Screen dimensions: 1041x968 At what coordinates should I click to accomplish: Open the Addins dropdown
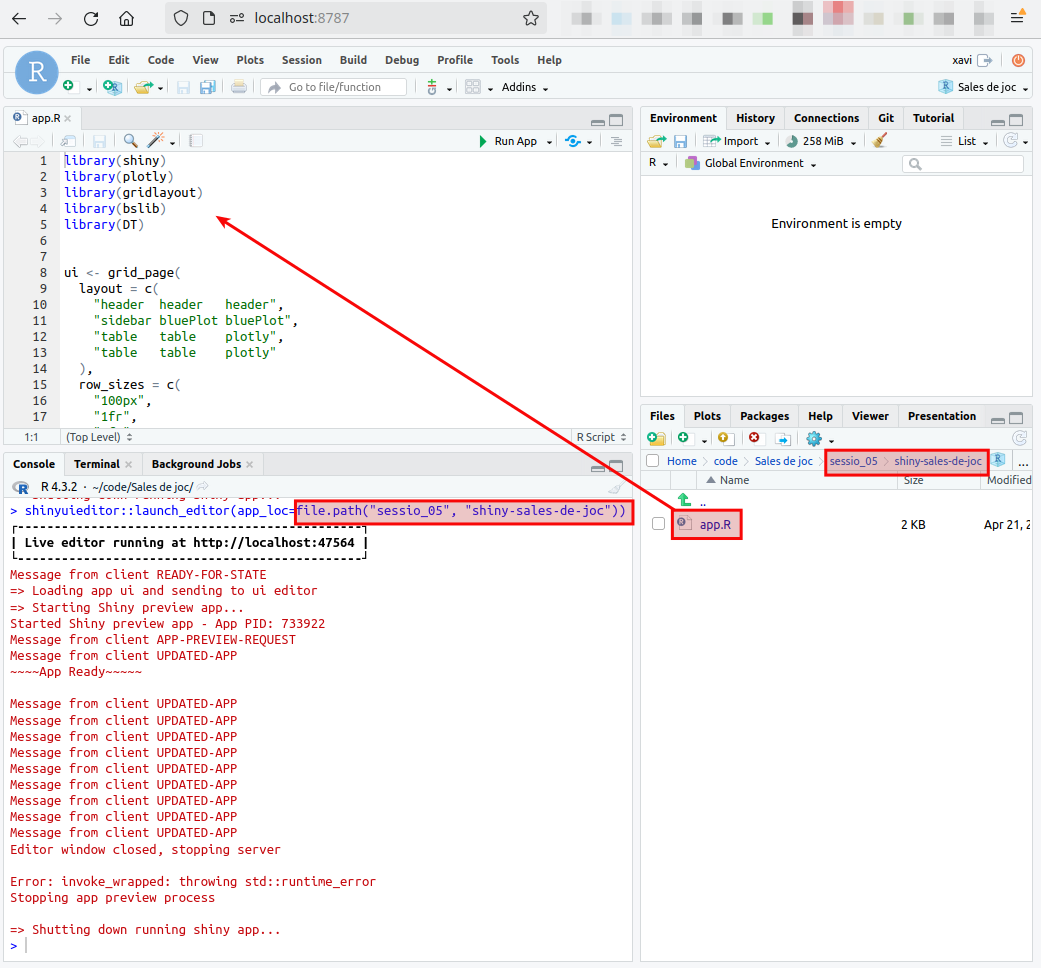(524, 87)
